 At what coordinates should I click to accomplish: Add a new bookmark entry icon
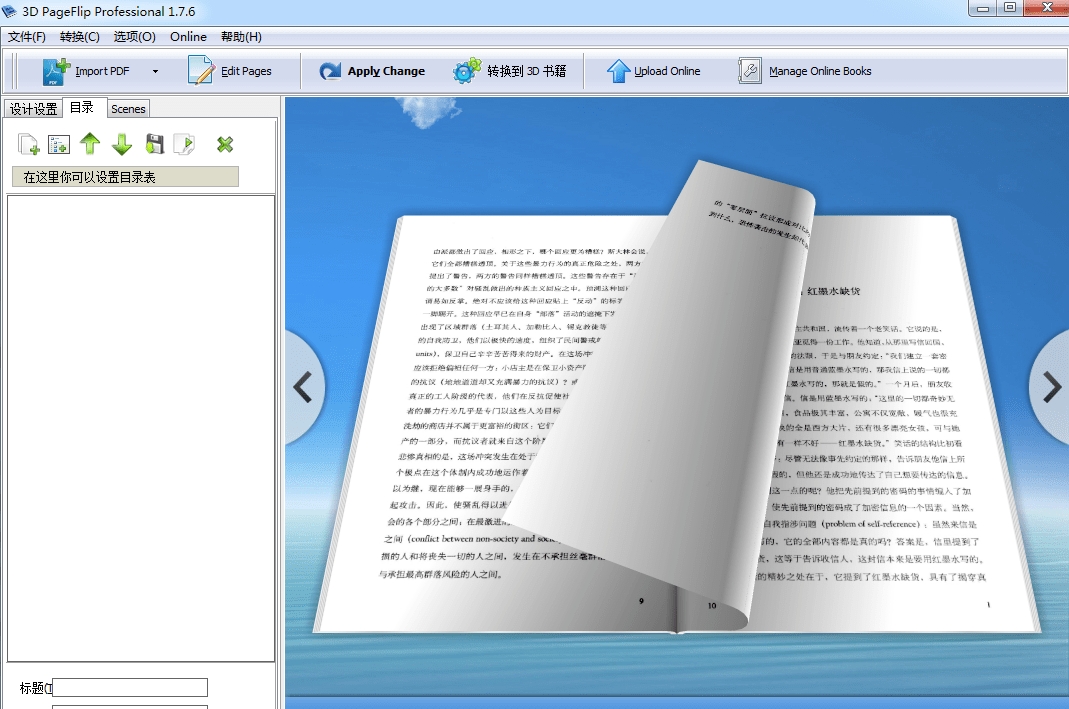pos(27,144)
